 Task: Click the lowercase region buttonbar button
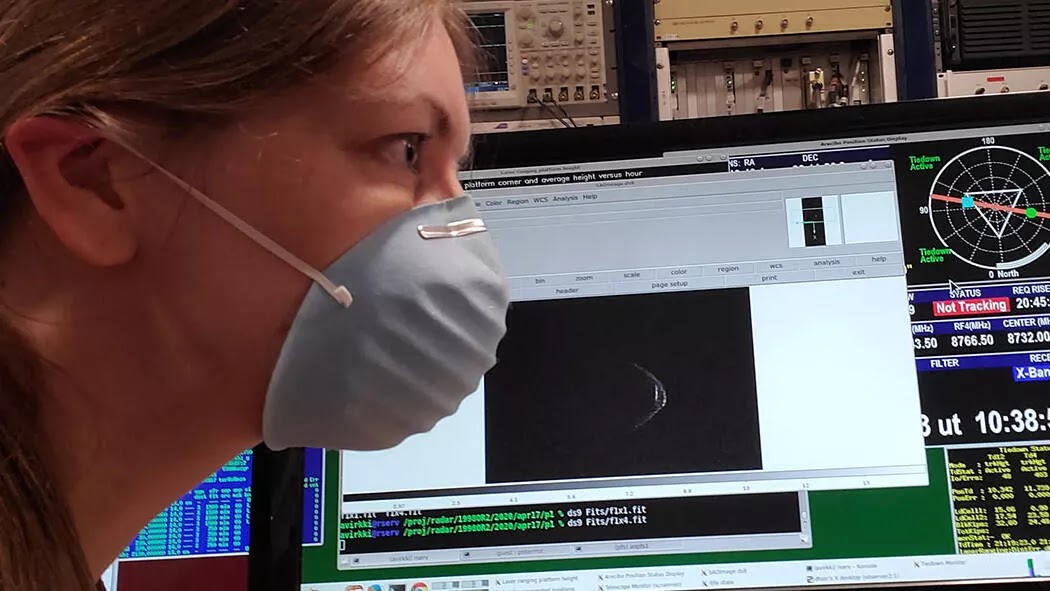(728, 268)
